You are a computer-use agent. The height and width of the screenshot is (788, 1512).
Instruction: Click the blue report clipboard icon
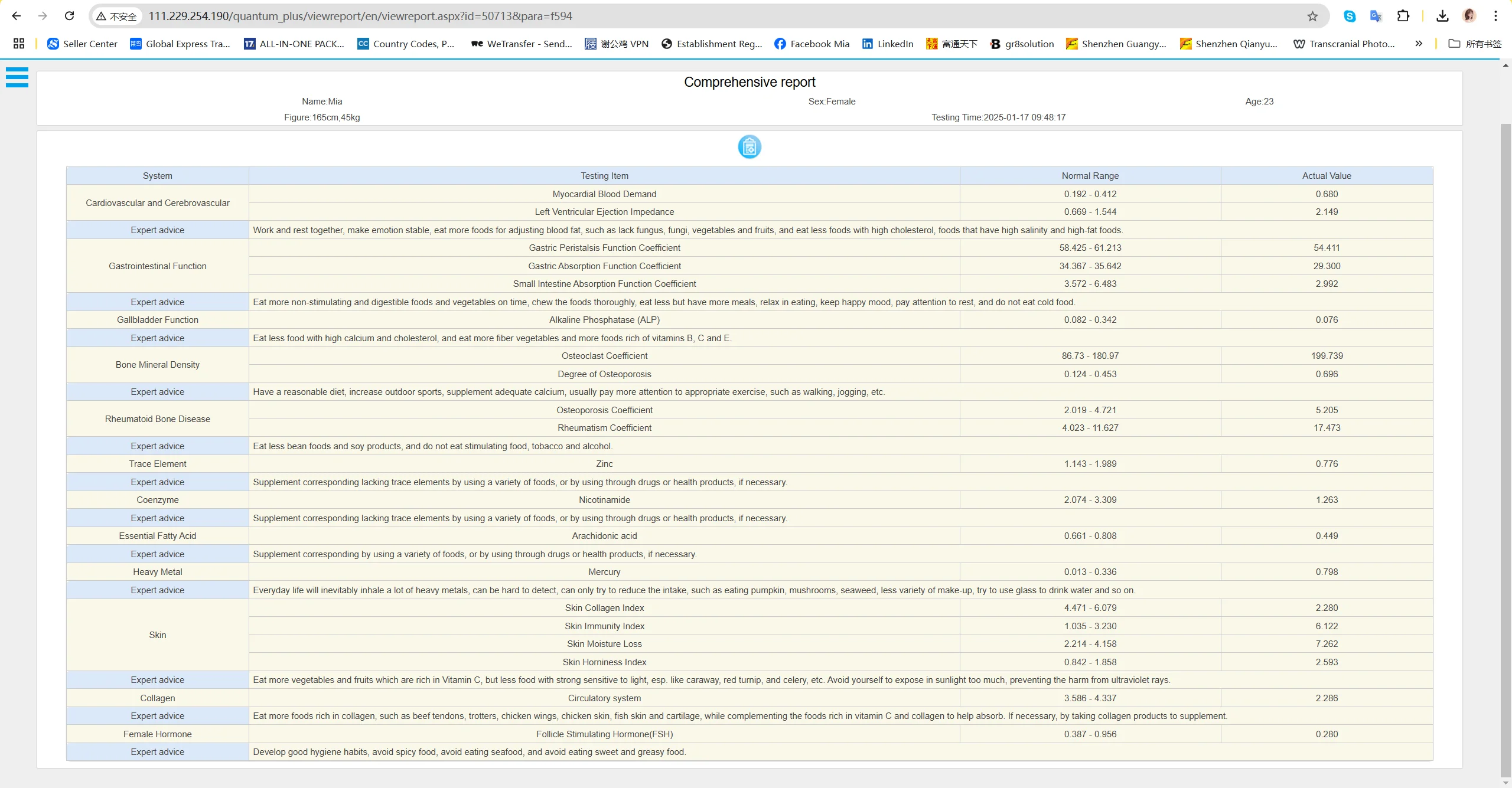pyautogui.click(x=749, y=146)
